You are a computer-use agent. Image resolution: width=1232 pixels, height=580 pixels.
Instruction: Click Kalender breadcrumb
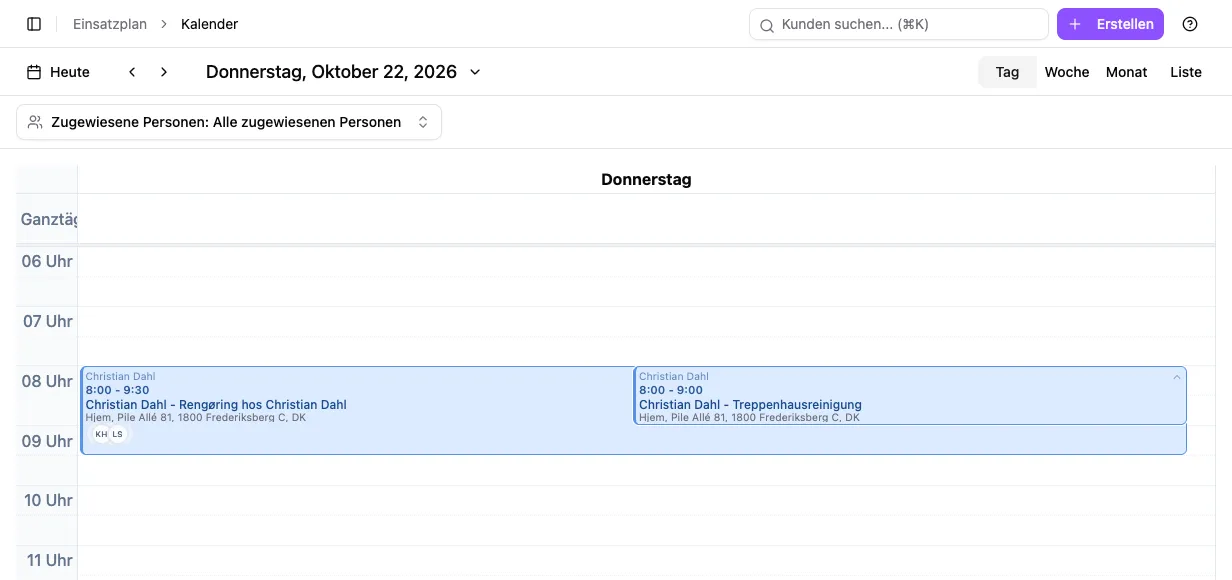(x=209, y=24)
